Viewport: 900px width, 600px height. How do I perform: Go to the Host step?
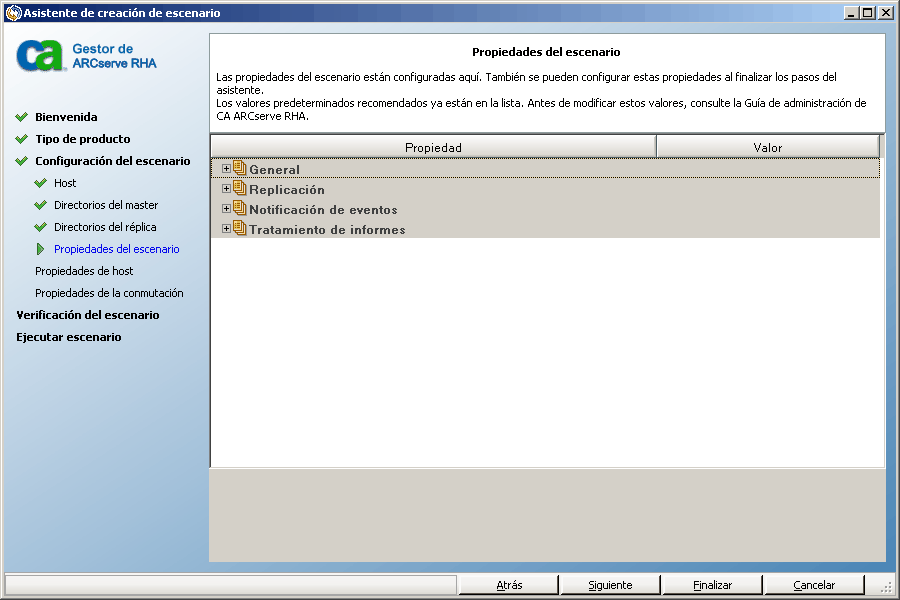tap(65, 183)
